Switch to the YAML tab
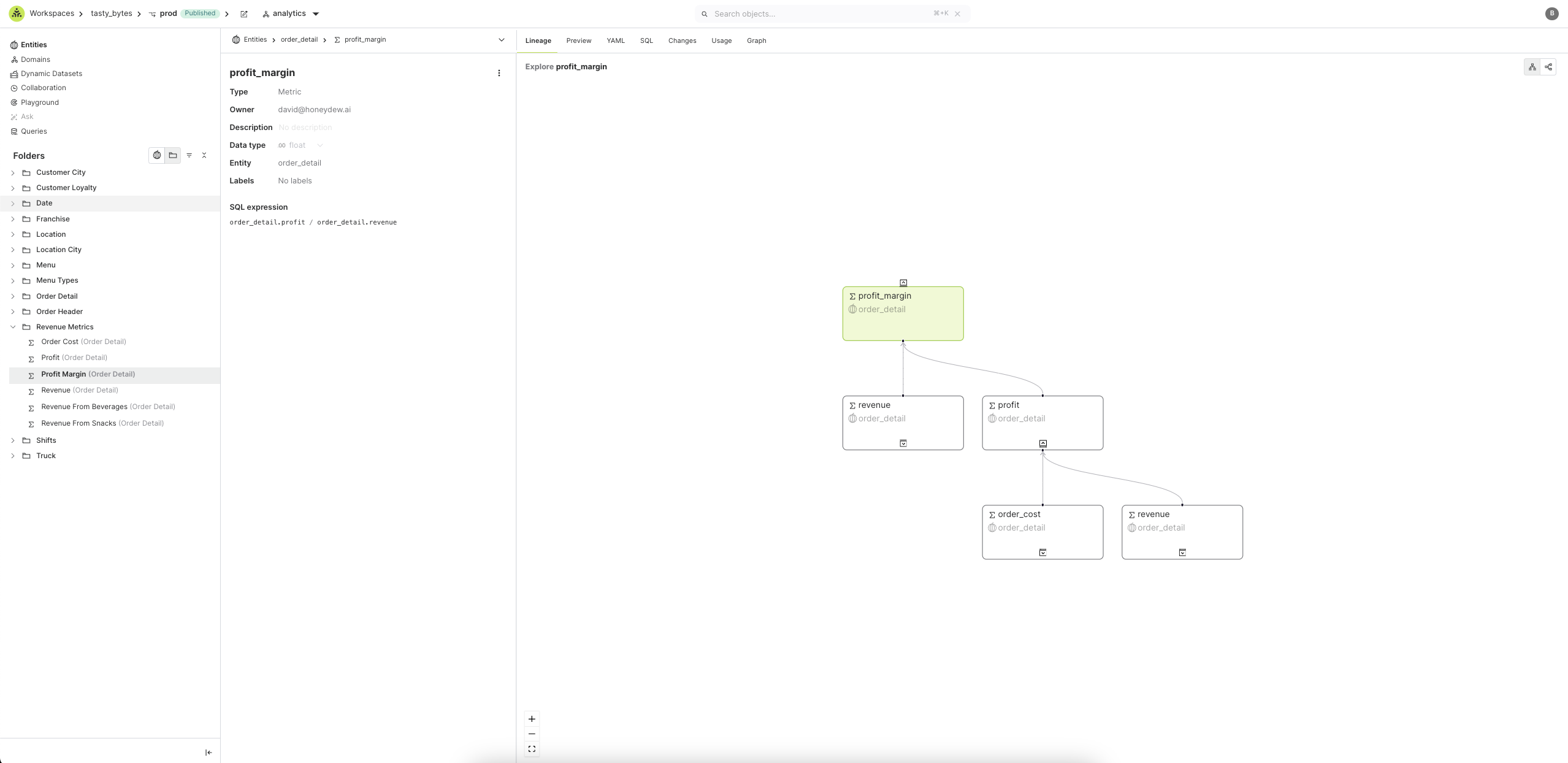The height and width of the screenshot is (763, 1568). (x=615, y=41)
